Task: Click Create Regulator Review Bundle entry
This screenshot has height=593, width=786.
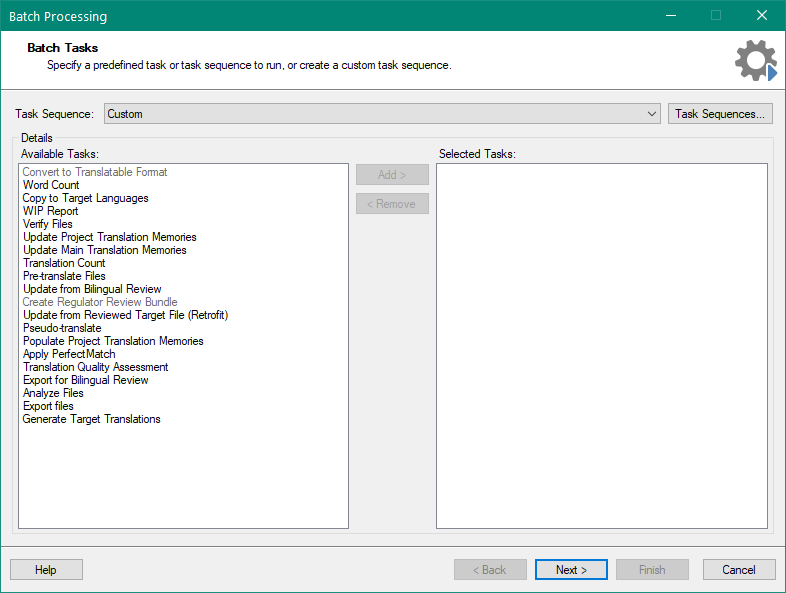Action: [100, 302]
